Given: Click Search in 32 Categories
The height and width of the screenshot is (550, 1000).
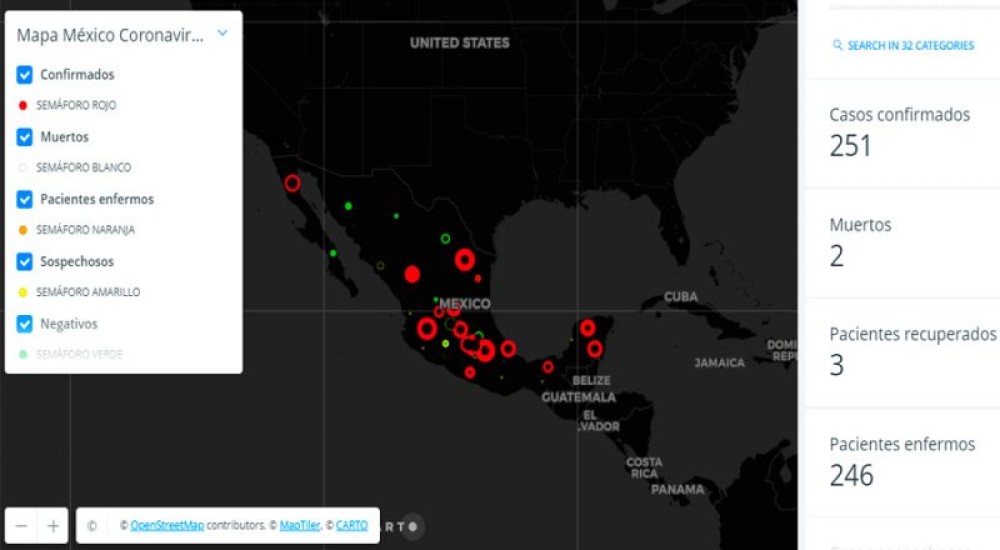Looking at the screenshot, I should [x=909, y=46].
